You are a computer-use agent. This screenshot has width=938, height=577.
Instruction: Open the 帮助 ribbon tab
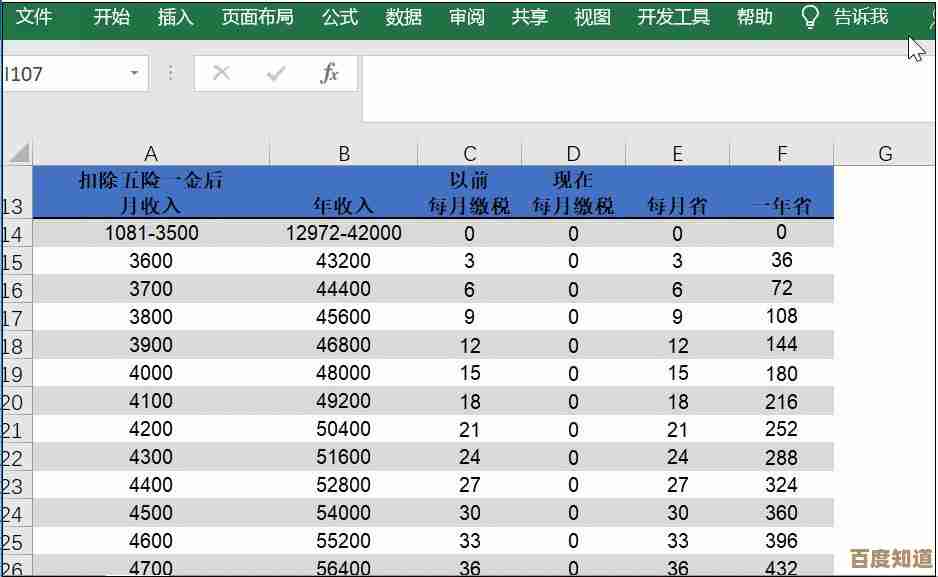[x=753, y=17]
